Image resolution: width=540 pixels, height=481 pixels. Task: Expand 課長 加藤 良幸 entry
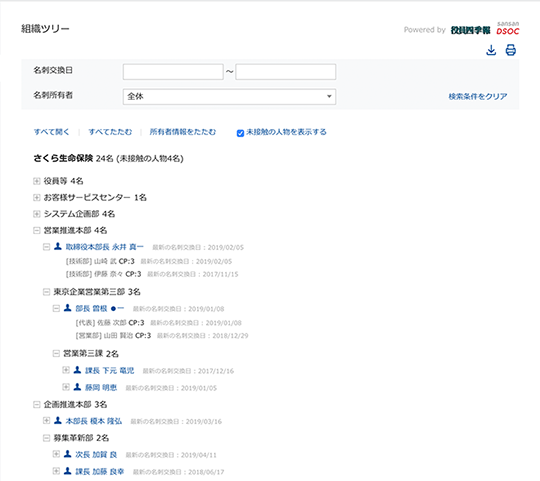tap(56, 471)
